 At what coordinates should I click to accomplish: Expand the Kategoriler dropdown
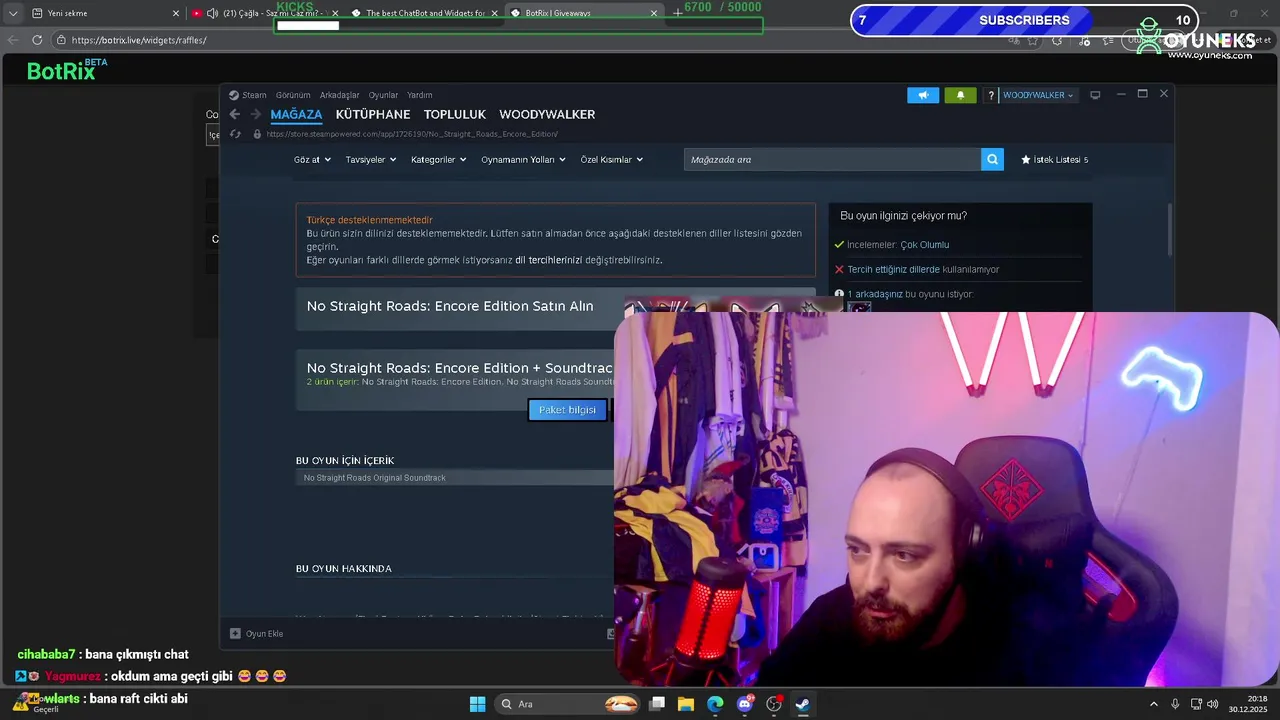[x=439, y=159]
